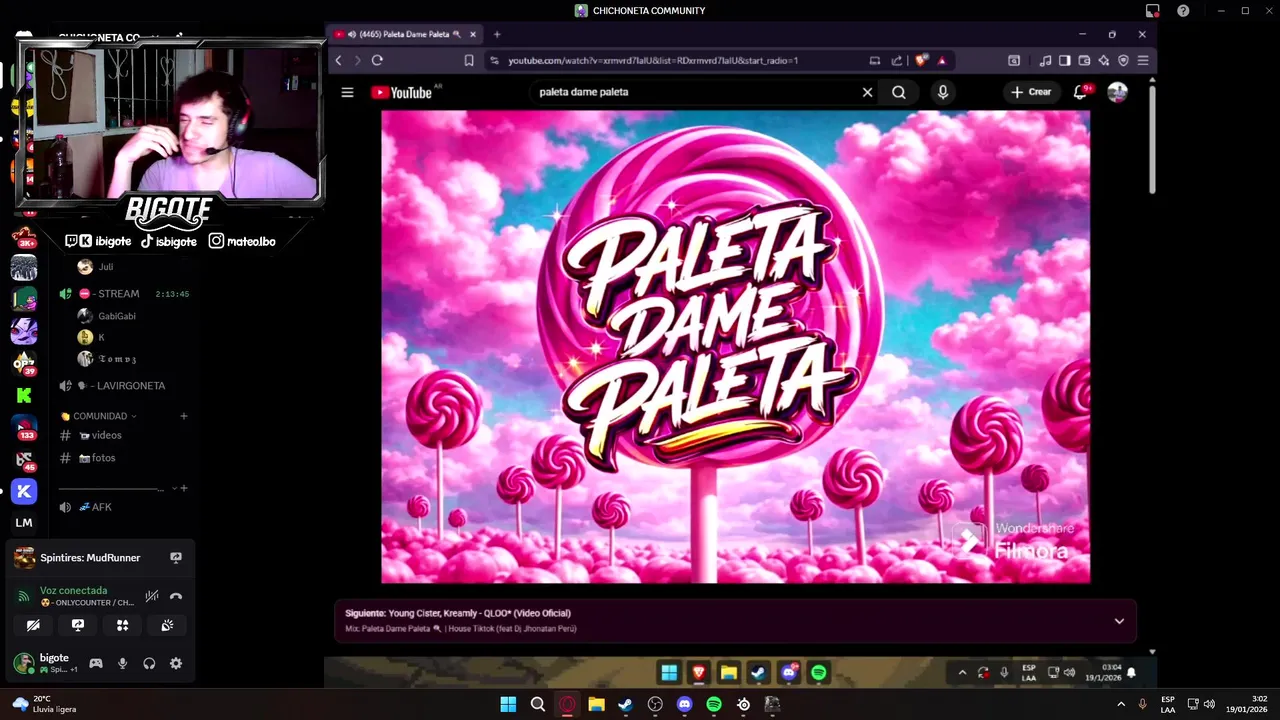Open the Brave Rewards triangle icon
This screenshot has width=1280, height=720.
pos(941,60)
